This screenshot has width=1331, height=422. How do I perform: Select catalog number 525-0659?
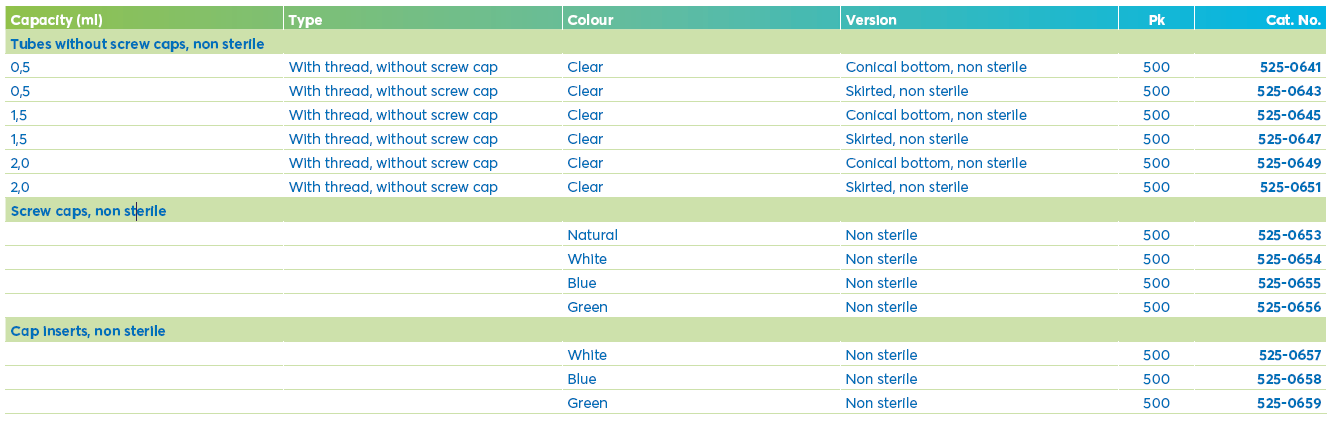click(1289, 403)
